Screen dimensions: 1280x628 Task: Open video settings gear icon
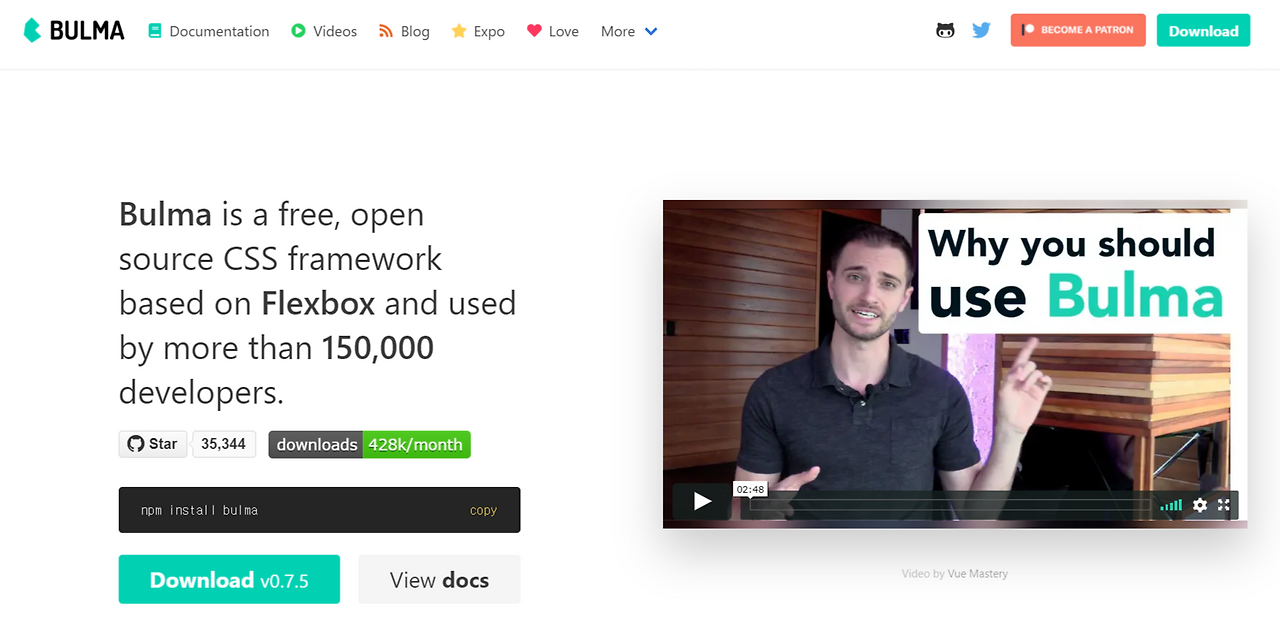1200,505
